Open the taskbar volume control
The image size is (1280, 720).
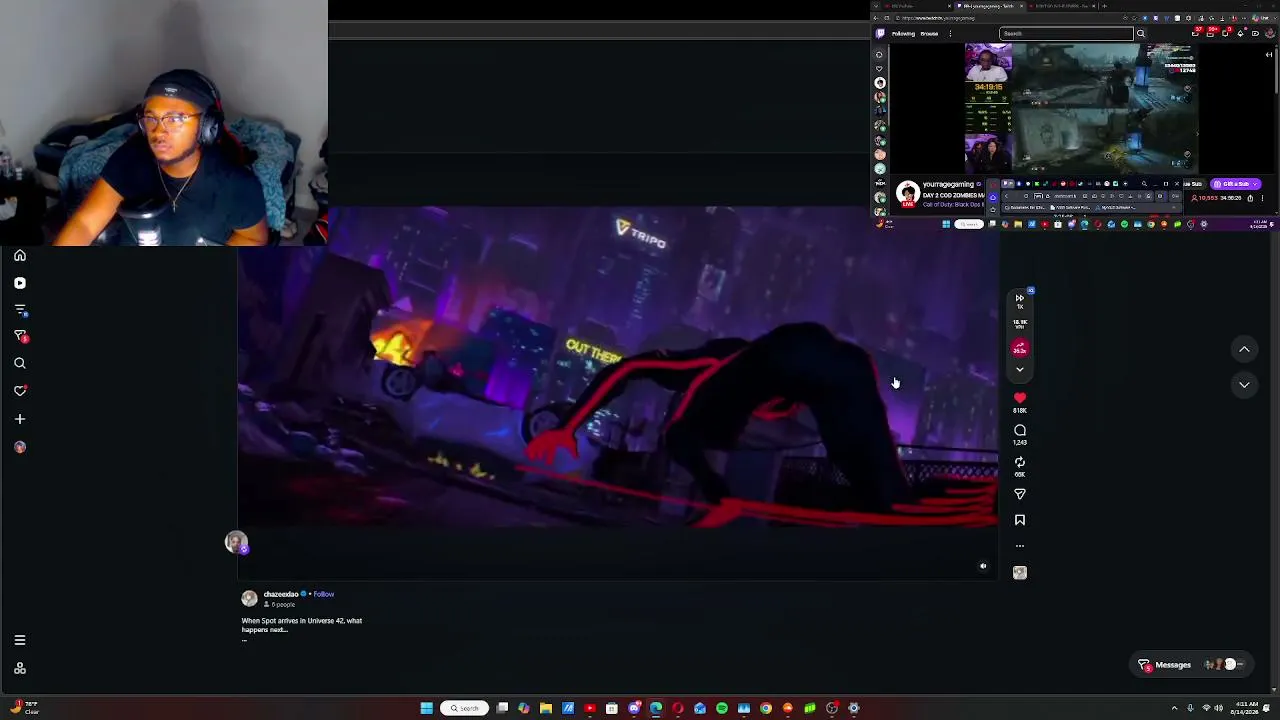[x=1219, y=708]
